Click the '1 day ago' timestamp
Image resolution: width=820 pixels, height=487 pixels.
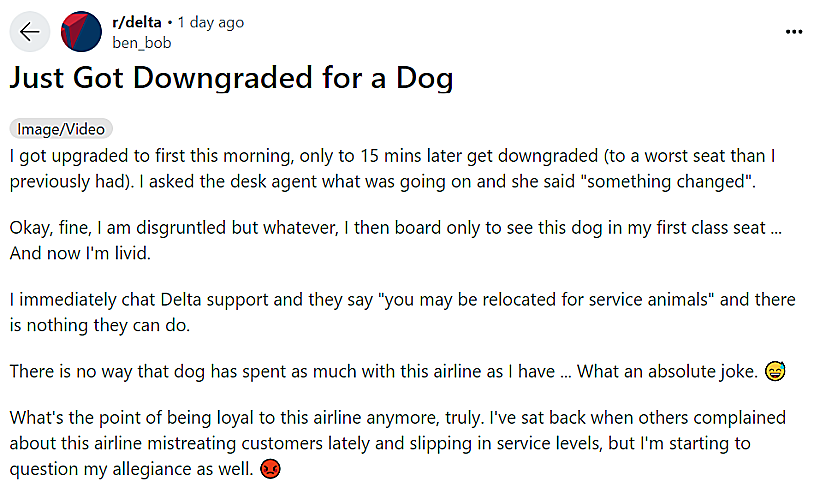(x=211, y=22)
